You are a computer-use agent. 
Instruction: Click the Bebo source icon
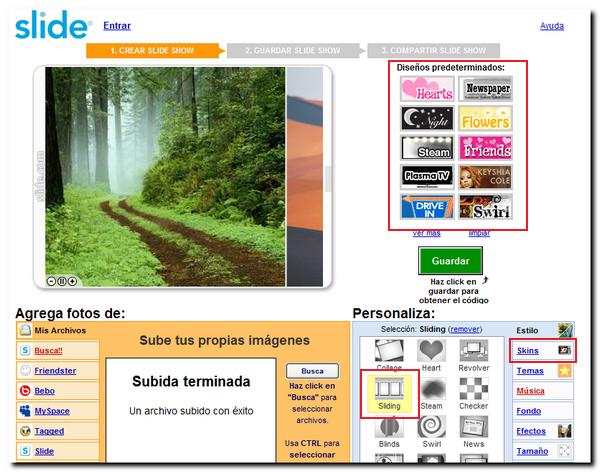click(25, 390)
